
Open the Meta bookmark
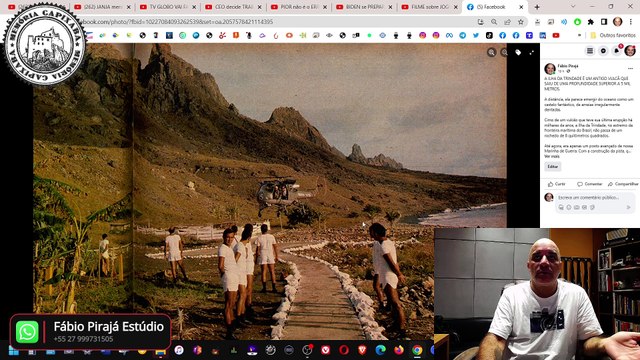pyautogui.click(x=449, y=36)
